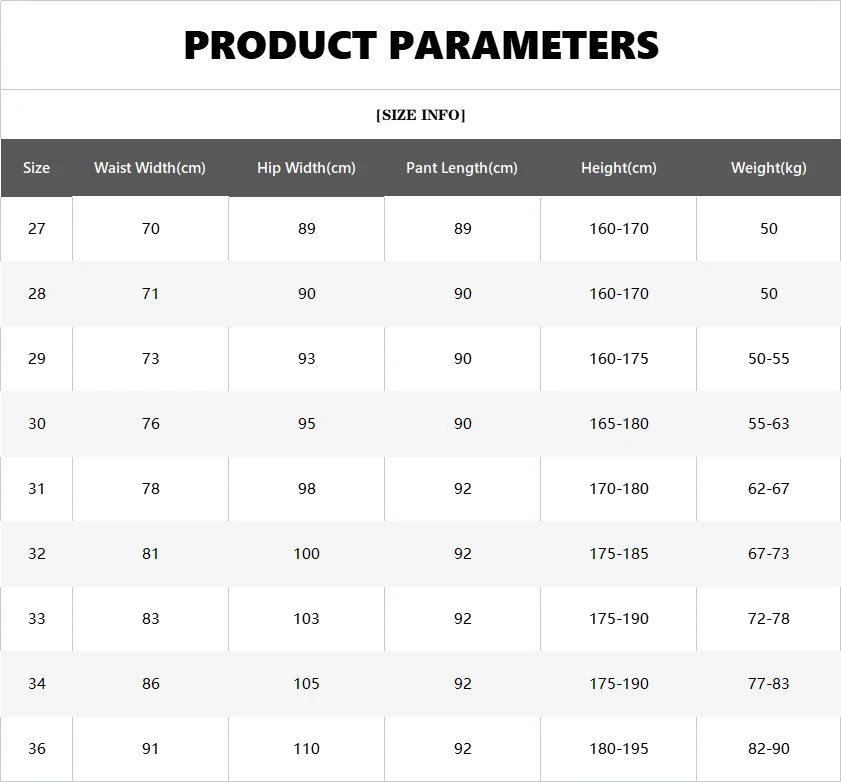Click the Pant Length(cm) header
Screen dimensions: 841x782
point(462,168)
